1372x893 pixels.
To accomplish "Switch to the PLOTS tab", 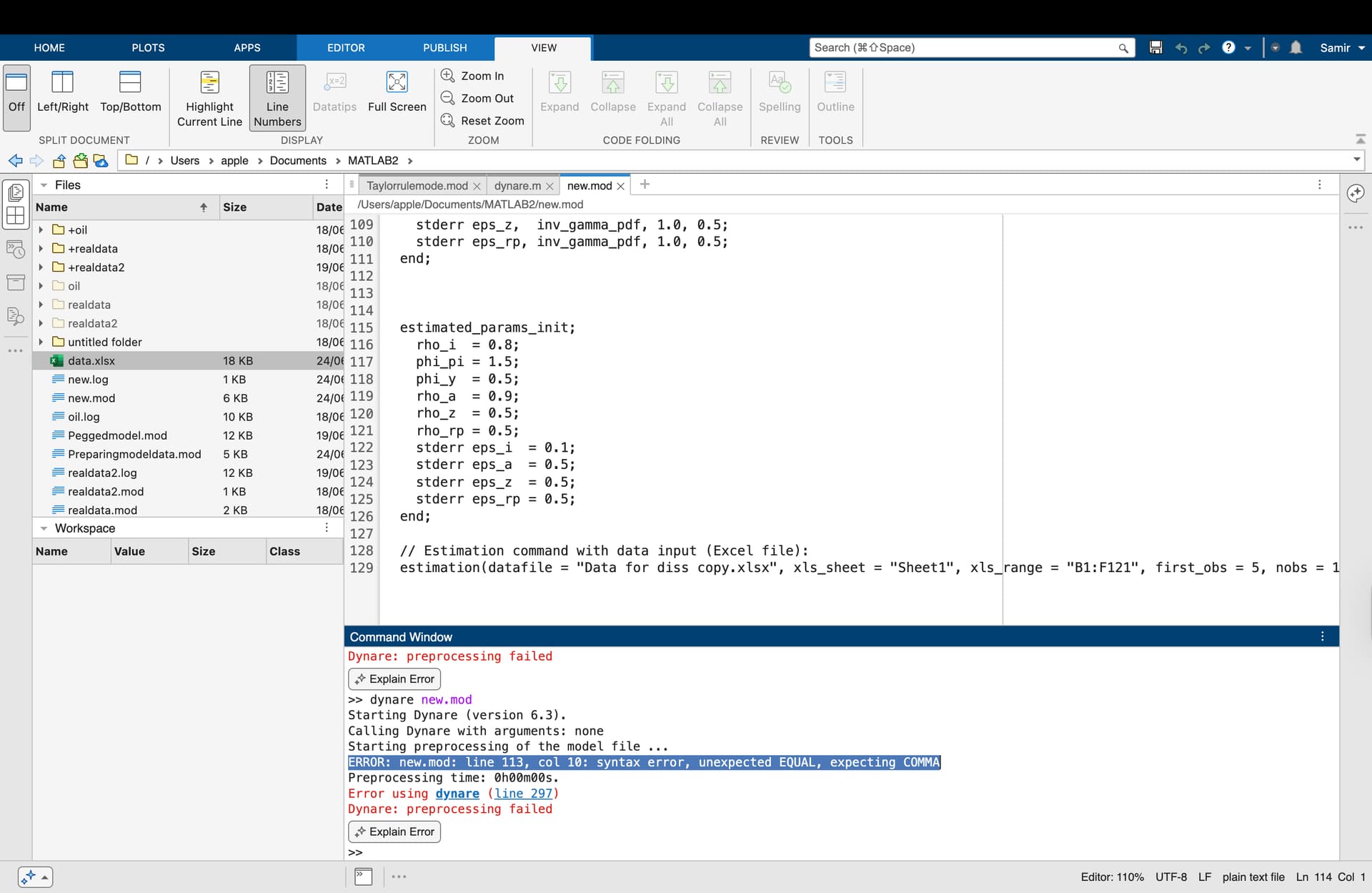I will [148, 48].
